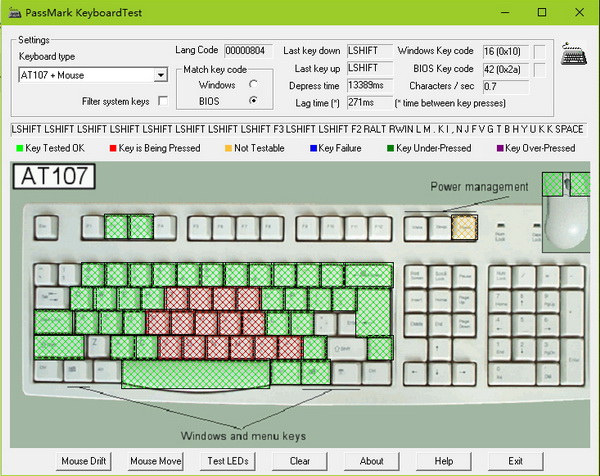Click the Lang Code field
The height and width of the screenshot is (476, 600).
[244, 50]
